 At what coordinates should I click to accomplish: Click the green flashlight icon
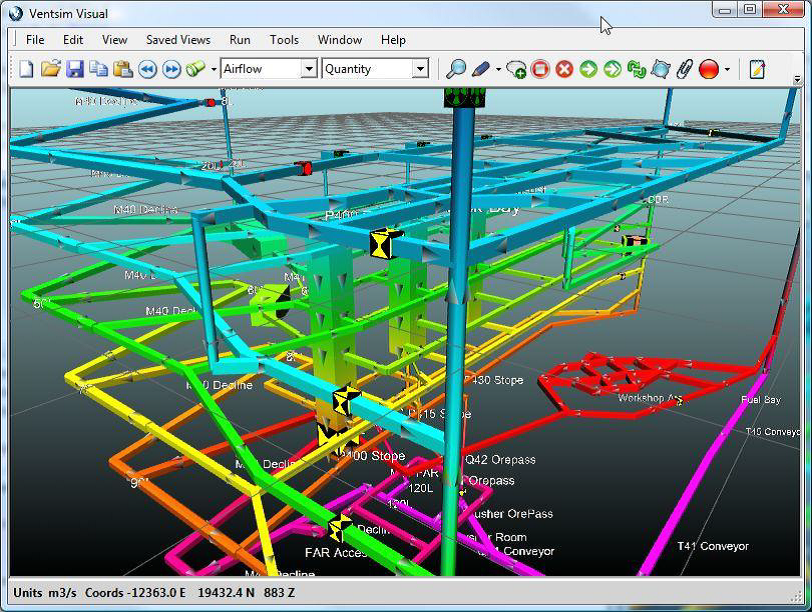[x=196, y=69]
